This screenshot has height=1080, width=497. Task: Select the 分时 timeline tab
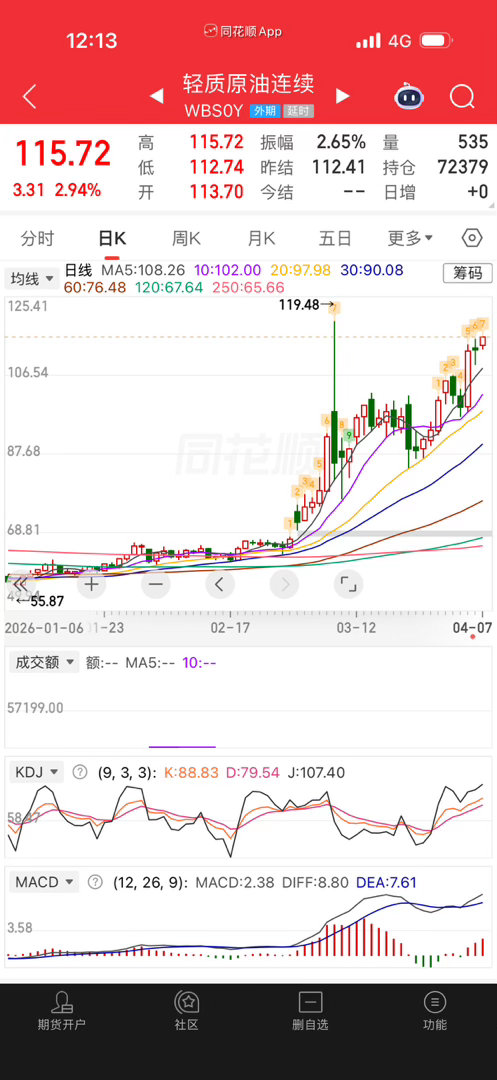37,239
